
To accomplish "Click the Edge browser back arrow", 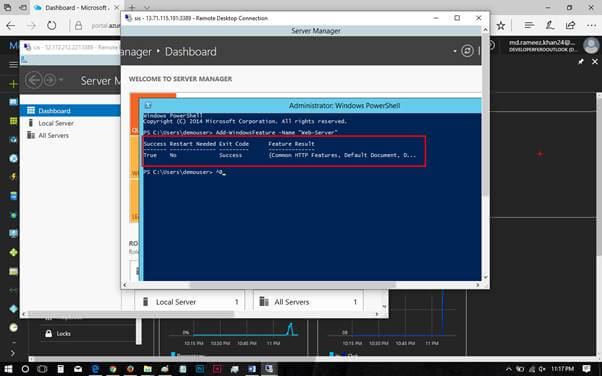I will pos(10,26).
